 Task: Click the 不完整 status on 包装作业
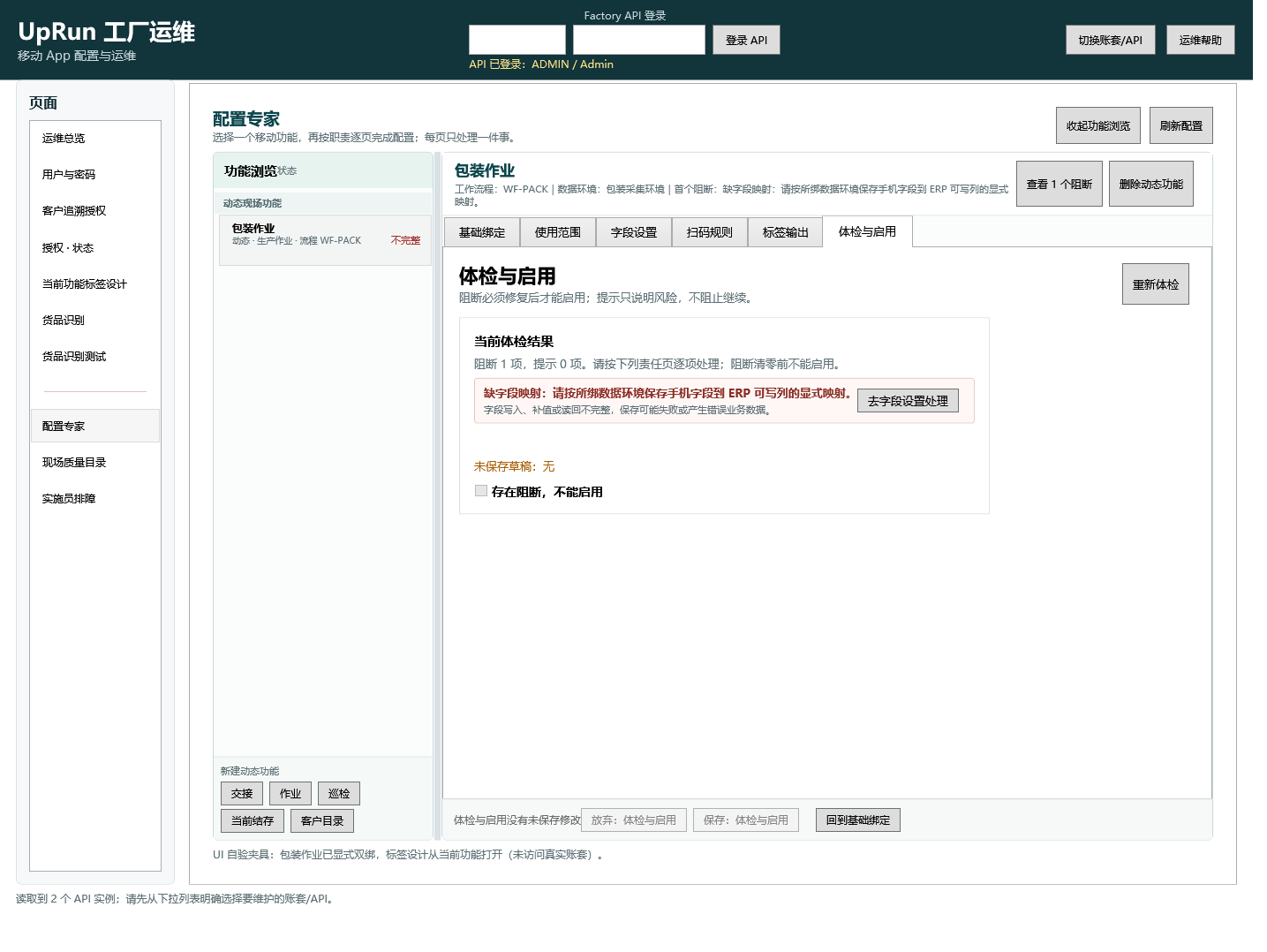405,240
